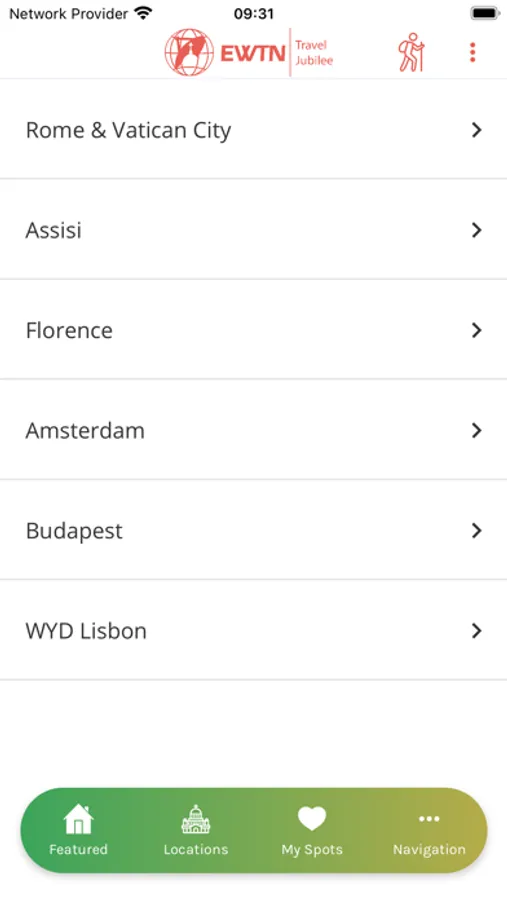The height and width of the screenshot is (900, 507).
Task: Open the WYD Lisbon entry
Action: [x=253, y=630]
